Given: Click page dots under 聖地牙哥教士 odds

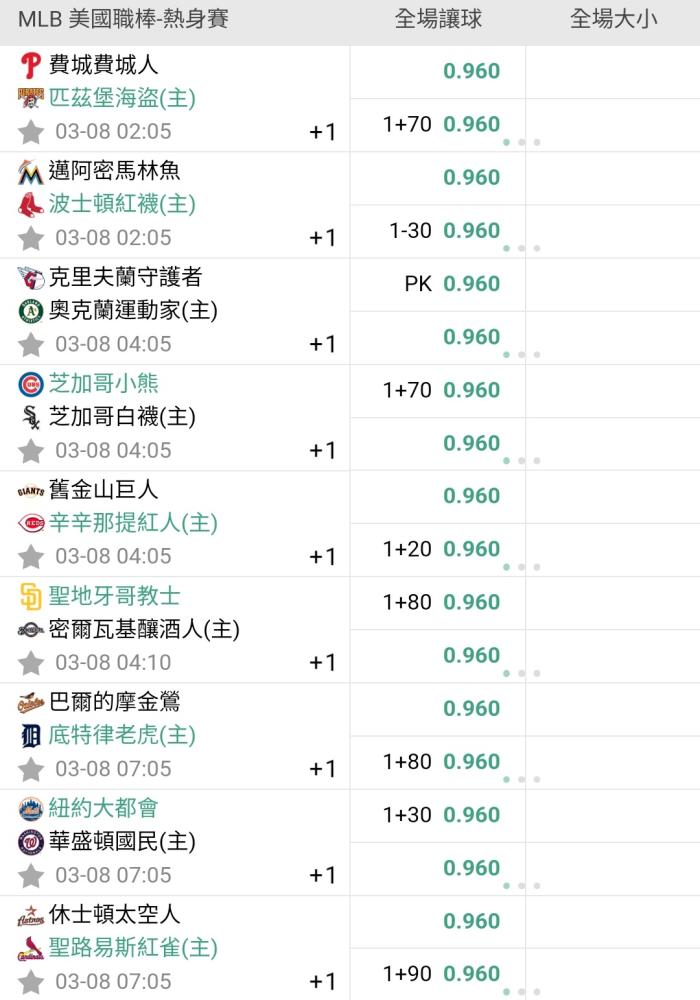Looking at the screenshot, I should tap(521, 673).
